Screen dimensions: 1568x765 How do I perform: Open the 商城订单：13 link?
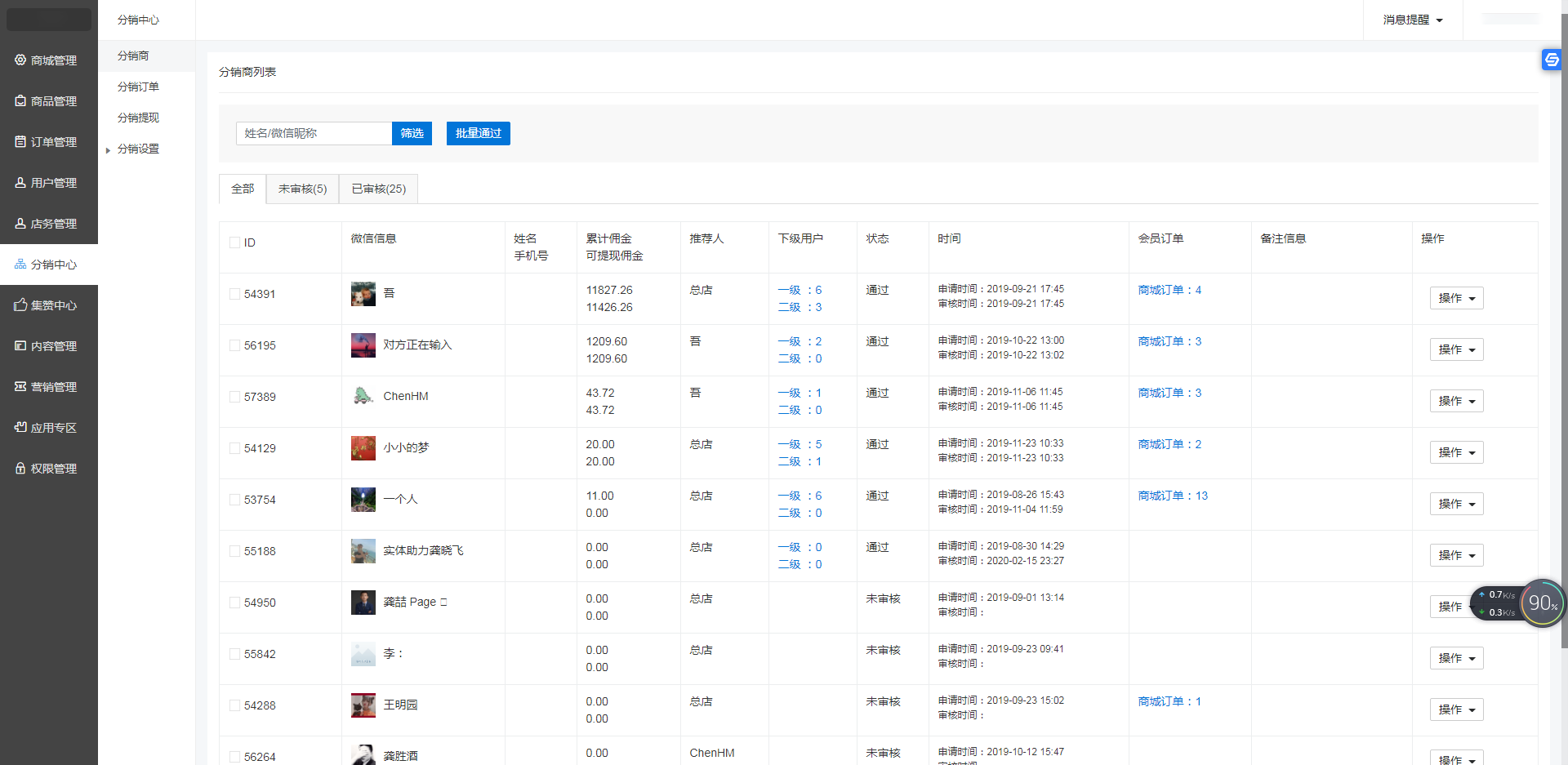pos(1173,496)
